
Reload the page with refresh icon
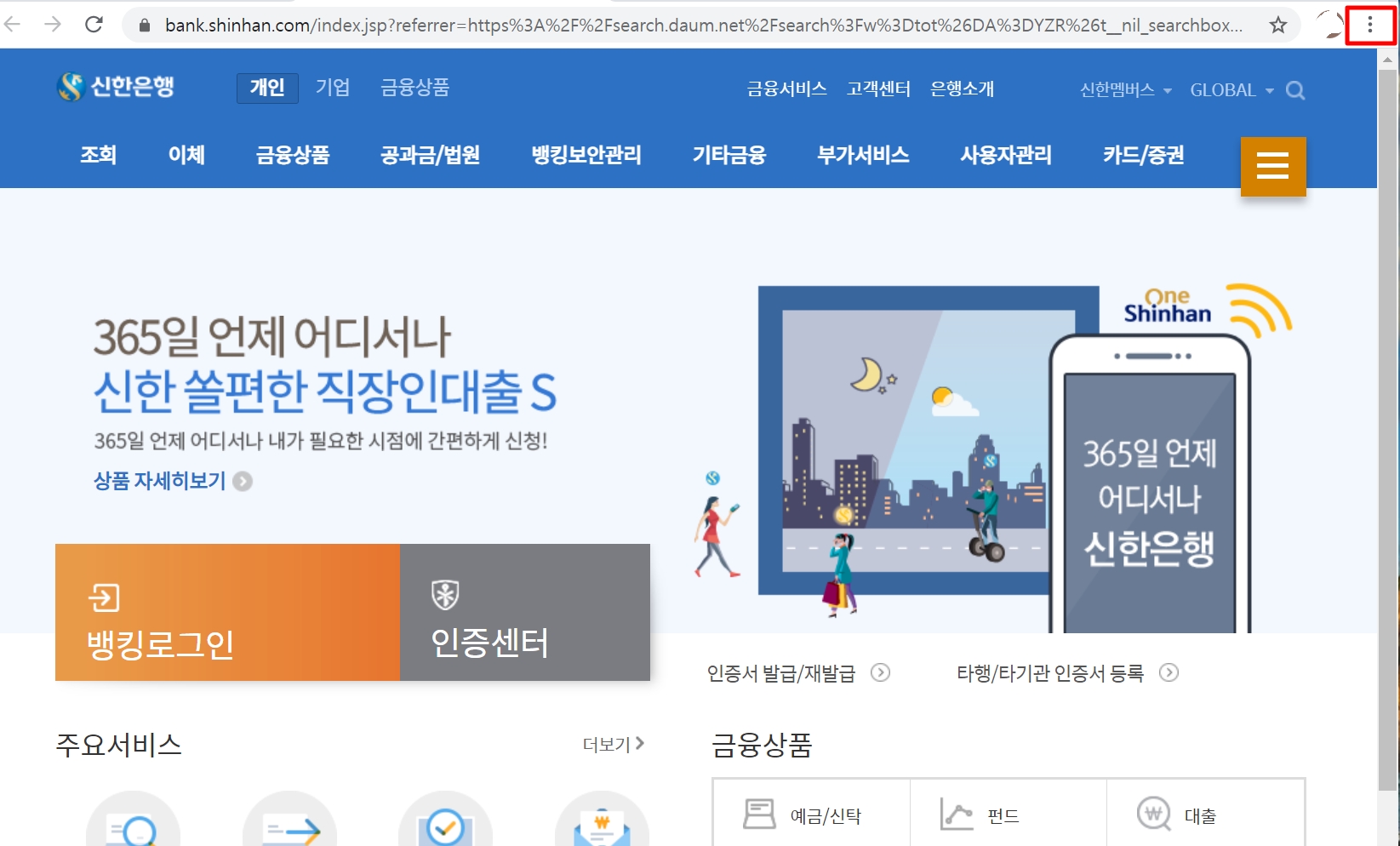(x=94, y=25)
